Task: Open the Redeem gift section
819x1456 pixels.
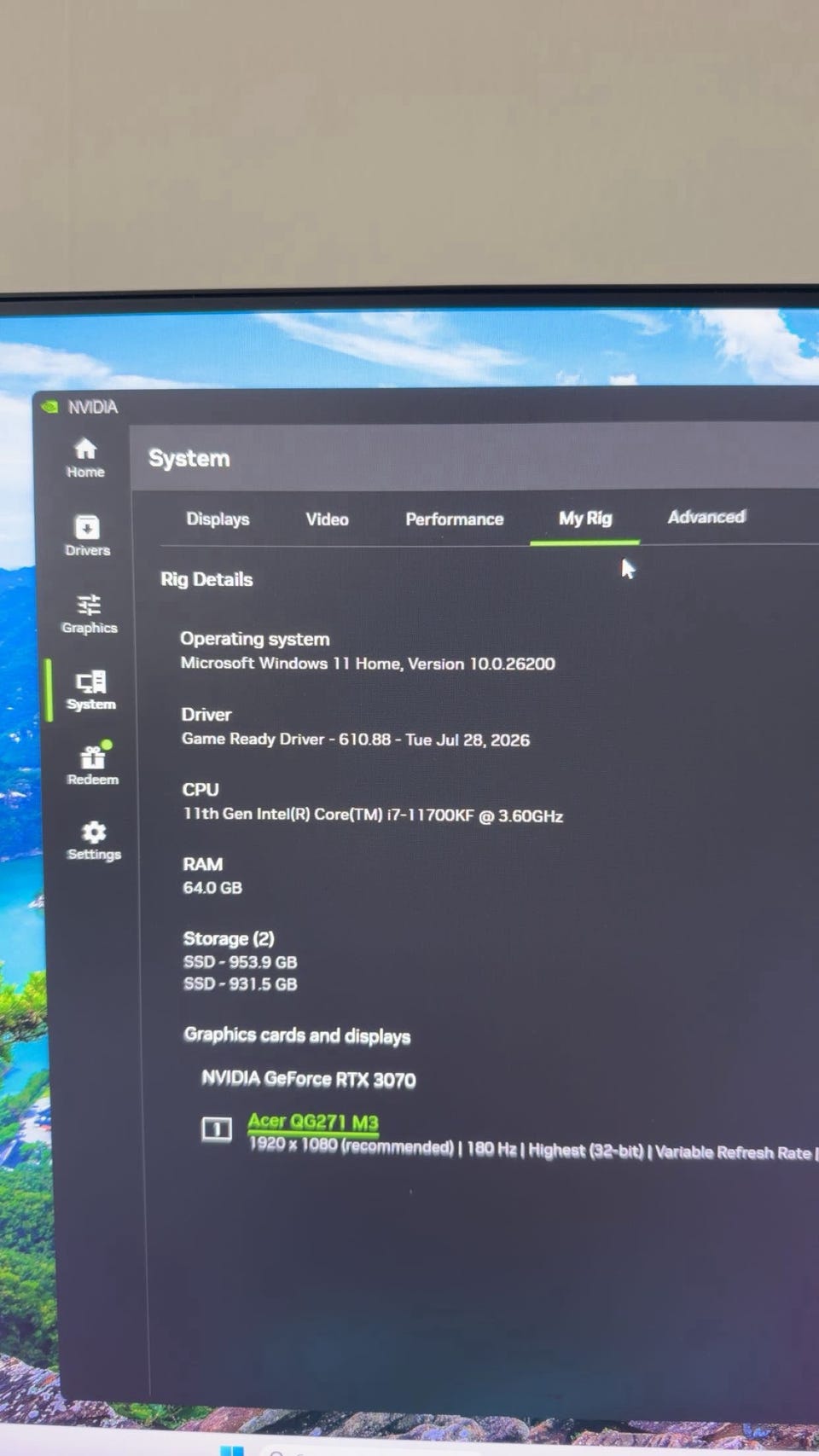Action: pyautogui.click(x=92, y=764)
